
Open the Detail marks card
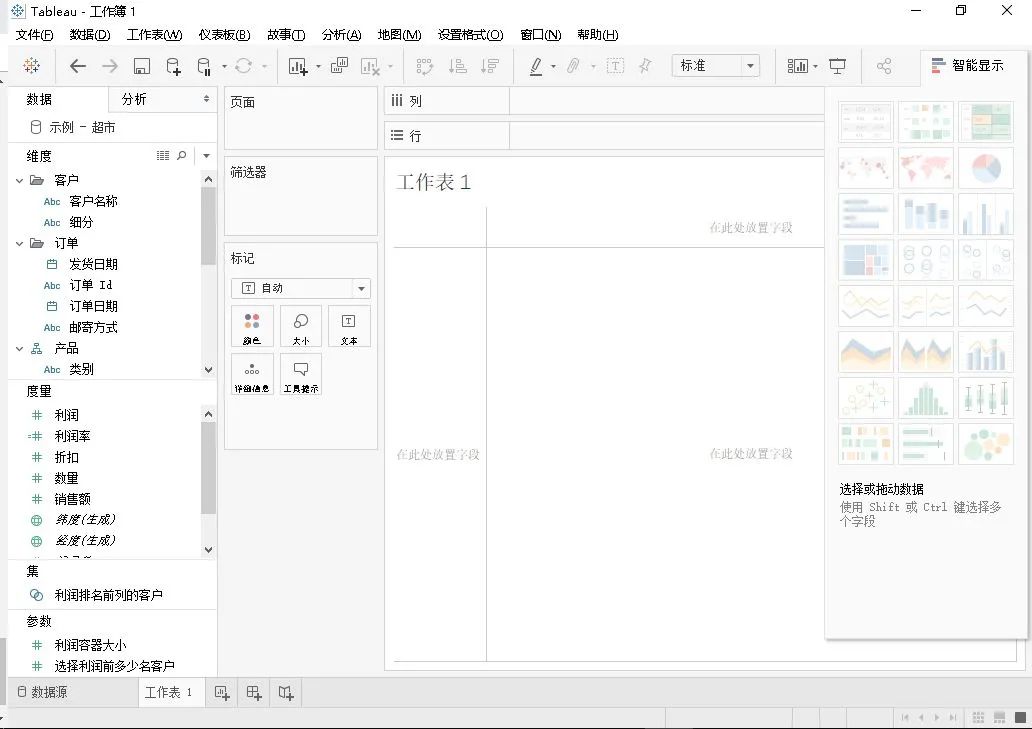252,374
